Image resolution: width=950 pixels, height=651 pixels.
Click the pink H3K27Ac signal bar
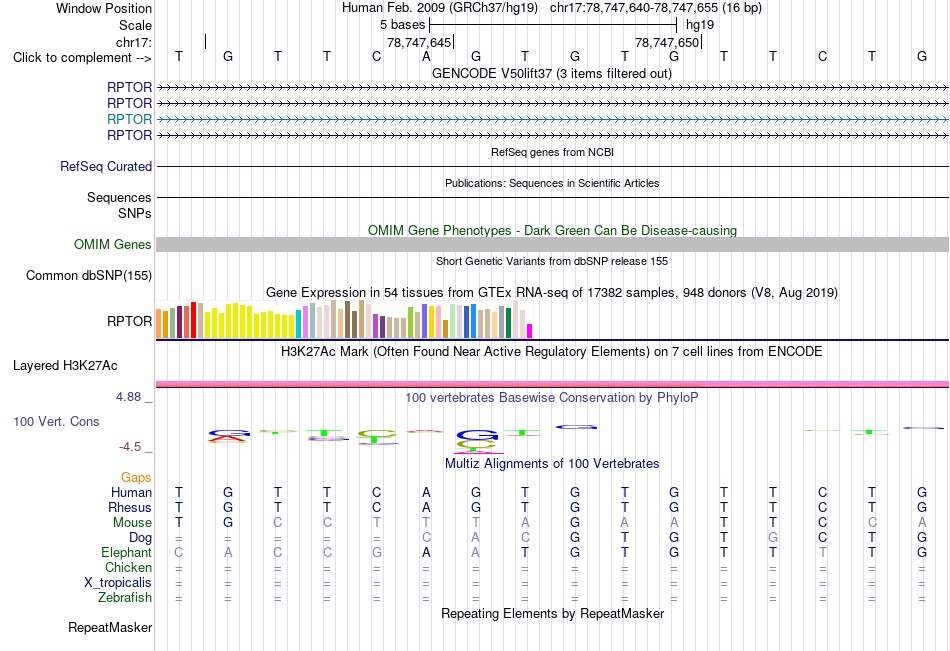[x=552, y=384]
